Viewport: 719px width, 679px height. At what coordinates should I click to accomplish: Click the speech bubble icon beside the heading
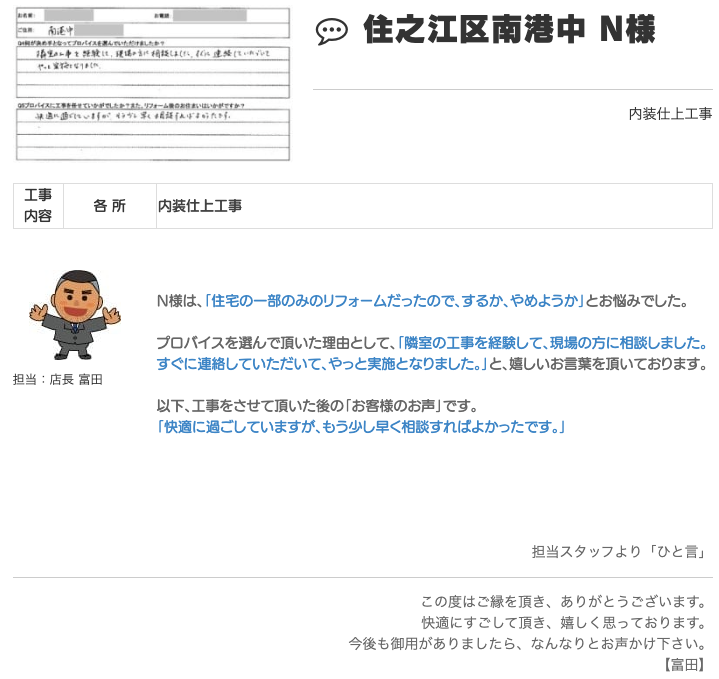331,32
